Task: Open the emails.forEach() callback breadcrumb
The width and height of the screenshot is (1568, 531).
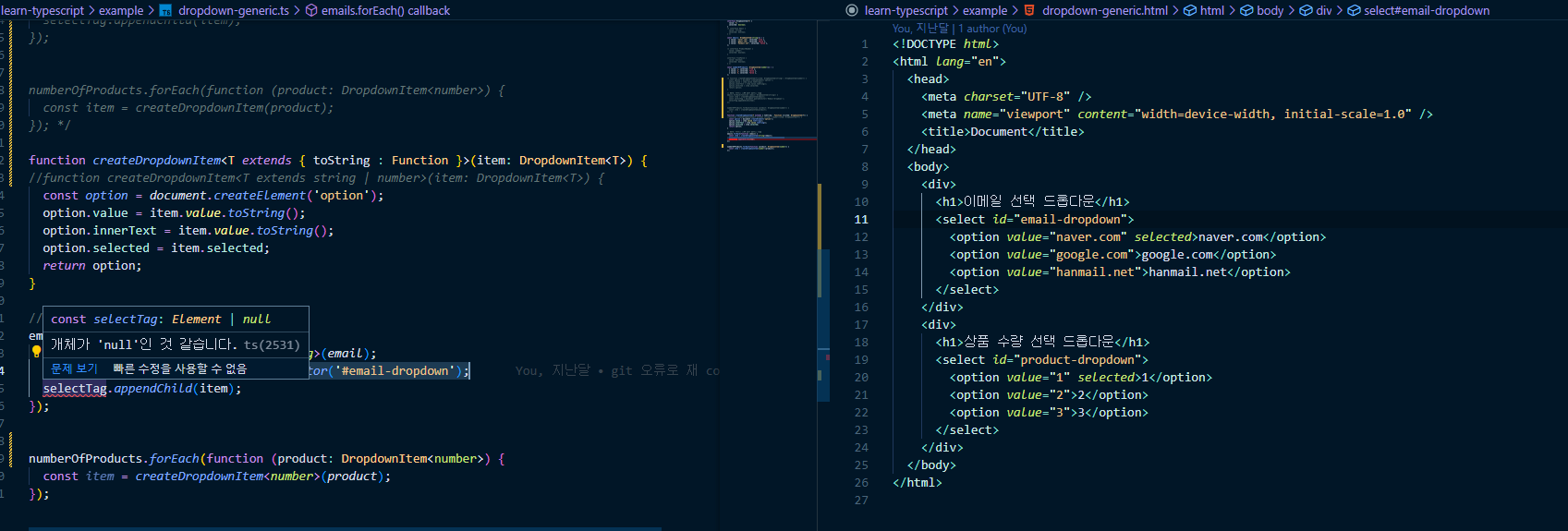Action: (x=385, y=10)
